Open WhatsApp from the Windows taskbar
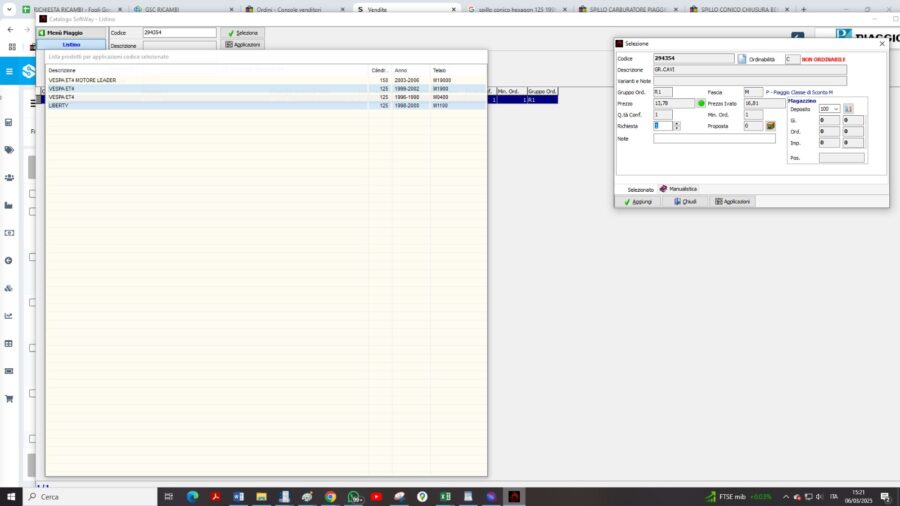Image resolution: width=900 pixels, height=506 pixels. tap(353, 496)
